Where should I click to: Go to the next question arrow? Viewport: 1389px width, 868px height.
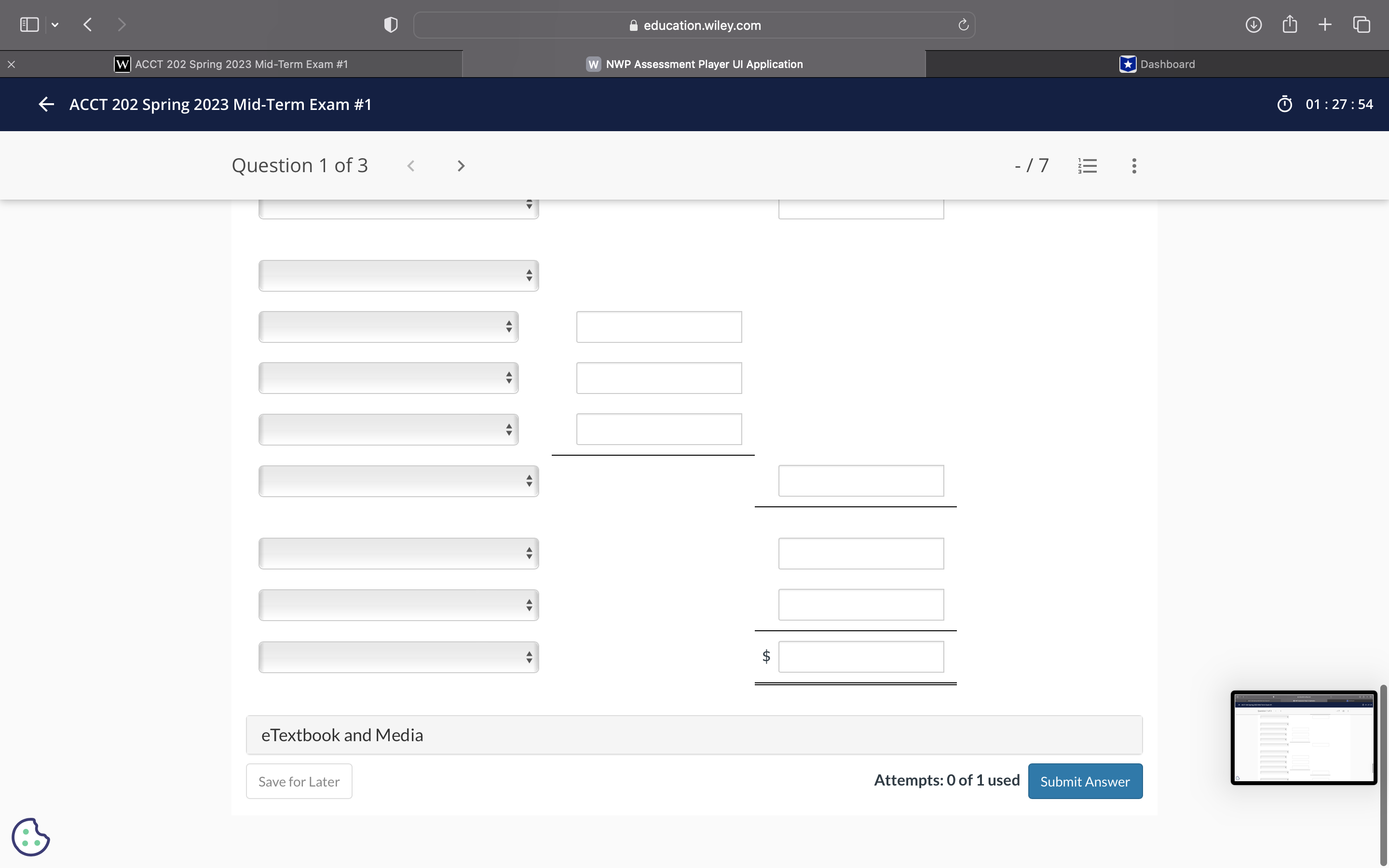click(460, 166)
